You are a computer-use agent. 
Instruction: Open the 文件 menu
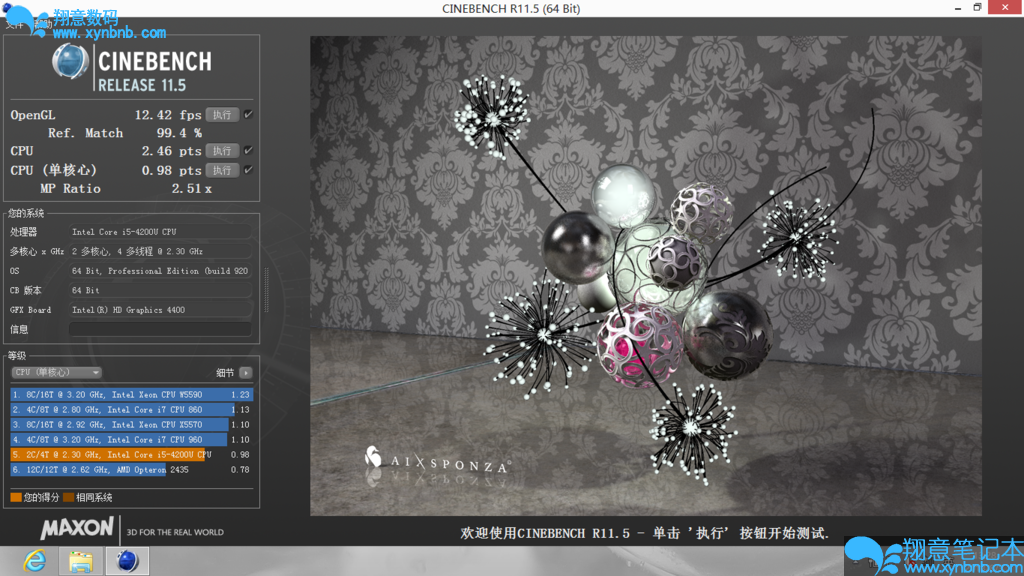pyautogui.click(x=14, y=24)
